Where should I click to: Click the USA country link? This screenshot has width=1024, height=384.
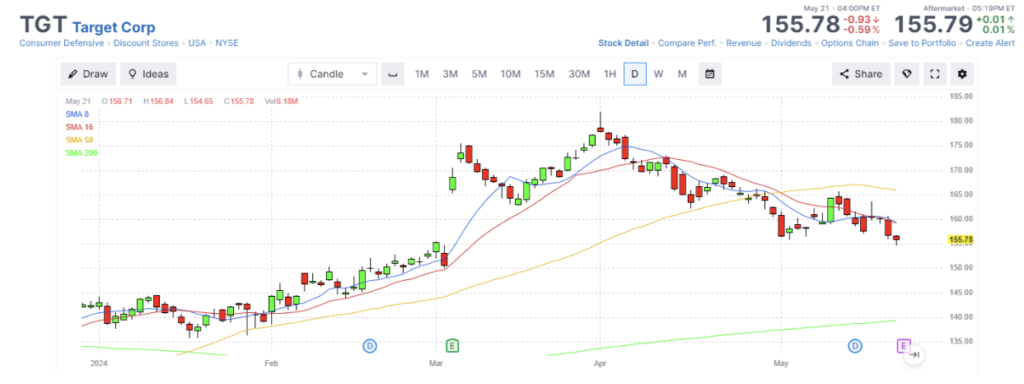point(197,43)
